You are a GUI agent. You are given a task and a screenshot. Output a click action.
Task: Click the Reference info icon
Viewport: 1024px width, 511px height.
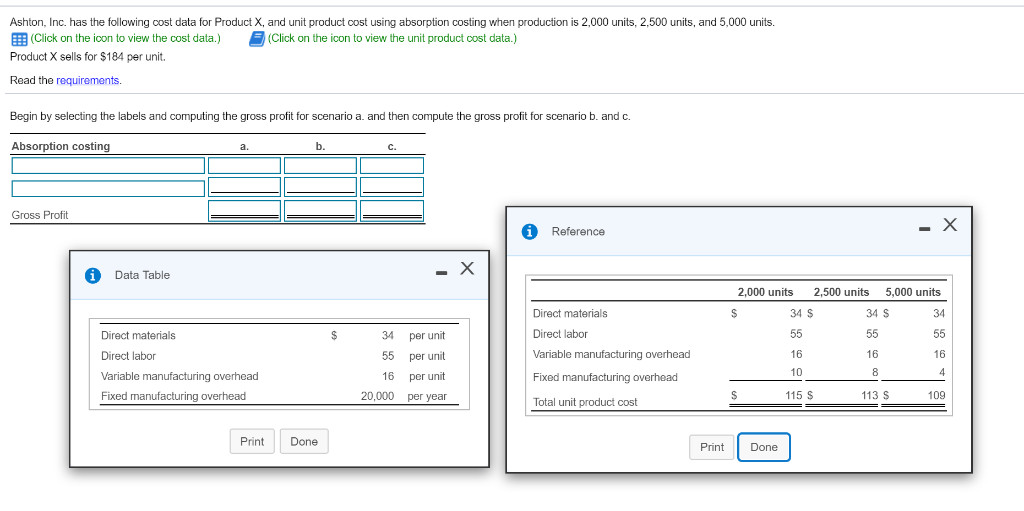[530, 231]
